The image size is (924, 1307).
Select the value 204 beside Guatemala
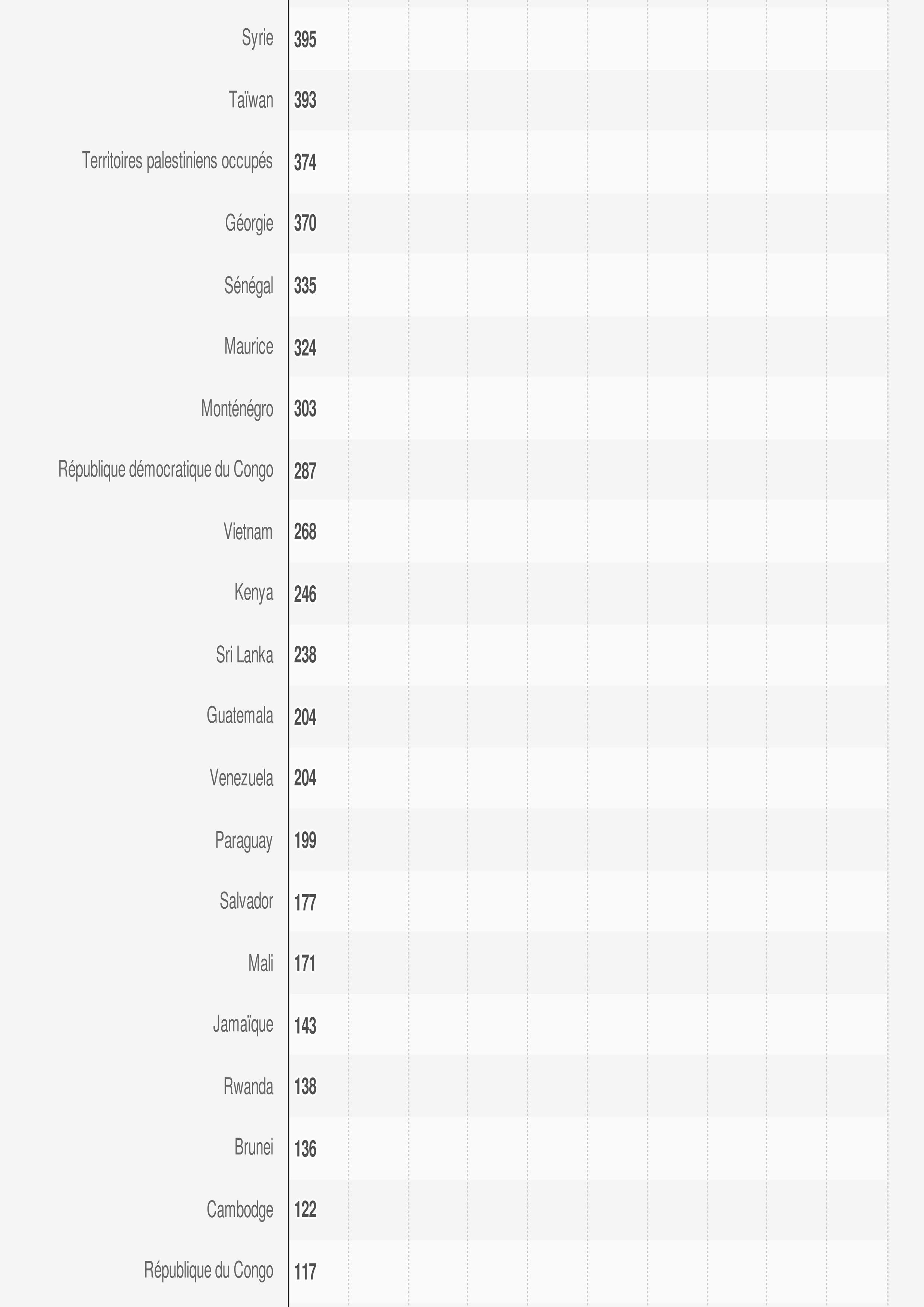(x=305, y=717)
